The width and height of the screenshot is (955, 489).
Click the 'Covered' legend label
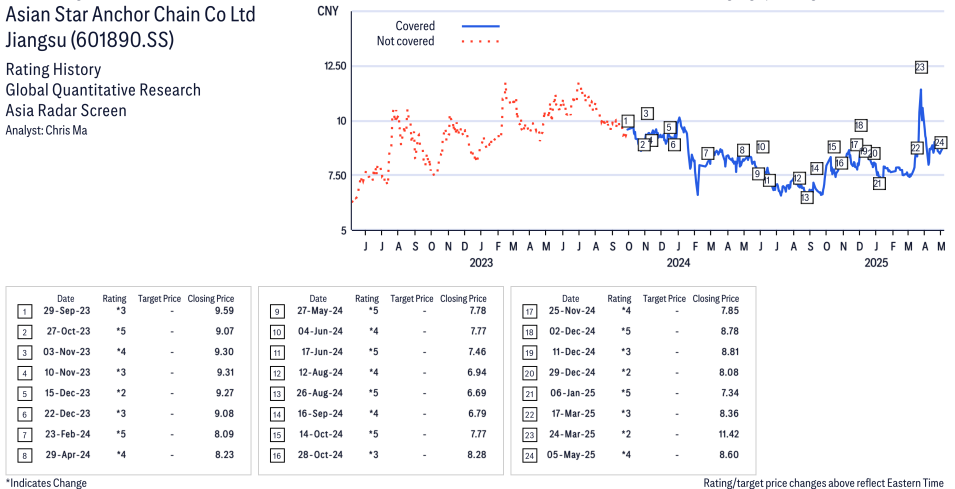(x=415, y=26)
